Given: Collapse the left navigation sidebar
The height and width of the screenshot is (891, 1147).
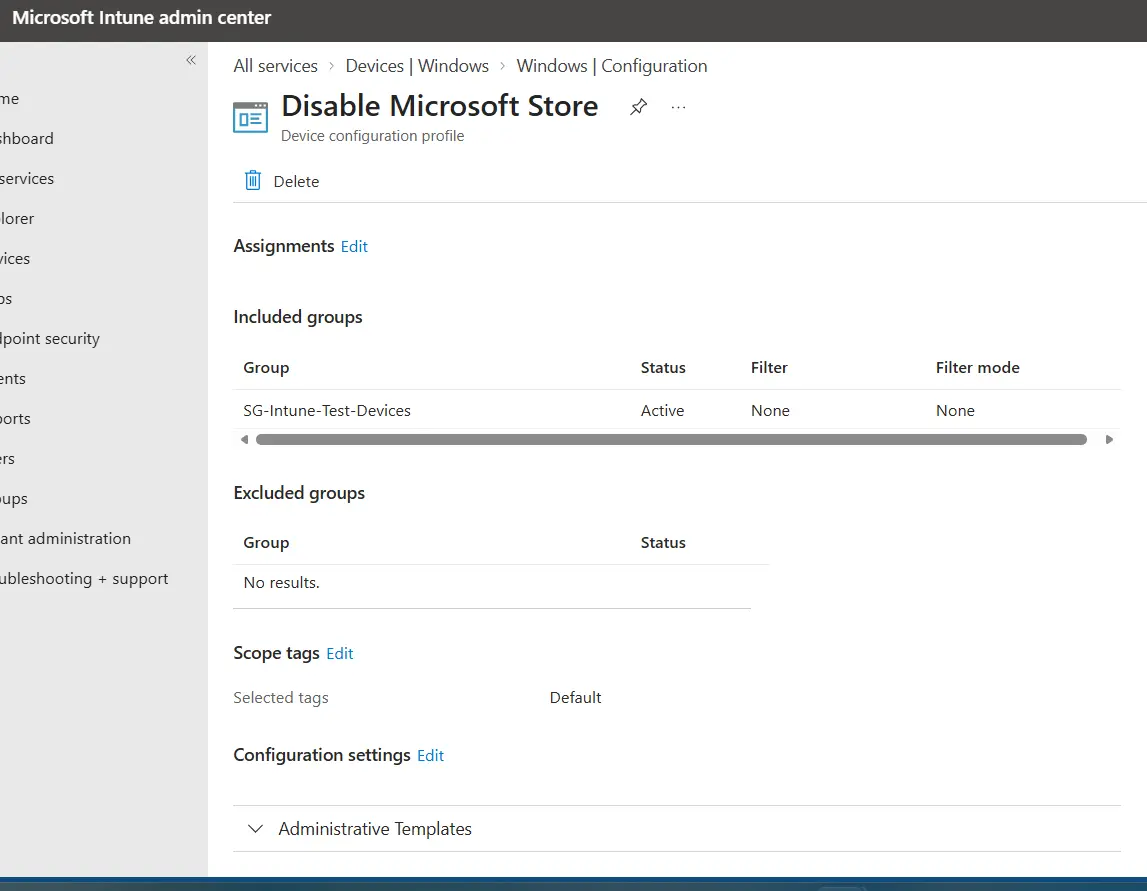Looking at the screenshot, I should point(191,60).
